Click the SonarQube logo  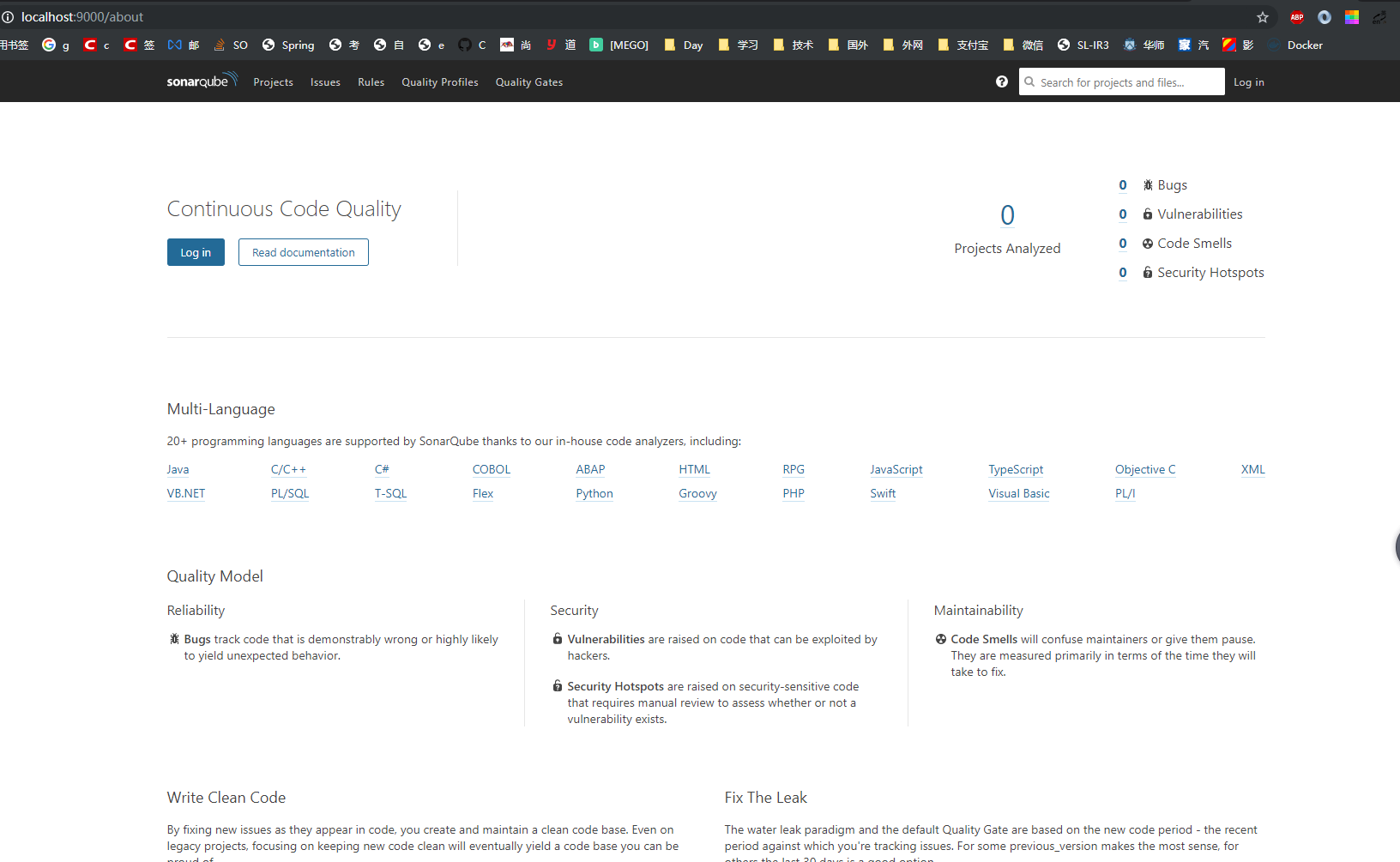coord(202,81)
